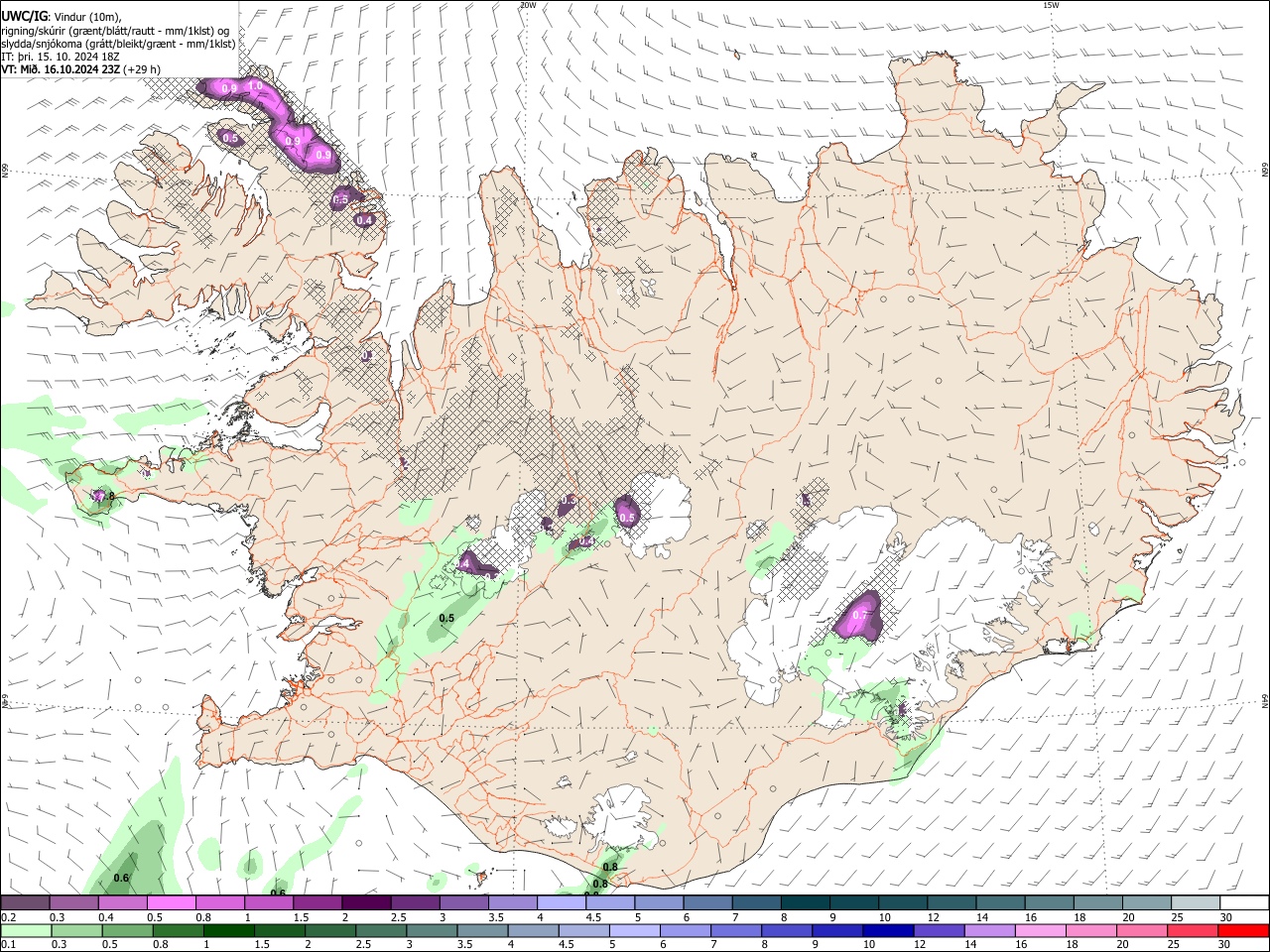Pick darkest green rain swatch between 1 and 1.5
Viewport: 1270px width, 952px height.
(x=228, y=930)
